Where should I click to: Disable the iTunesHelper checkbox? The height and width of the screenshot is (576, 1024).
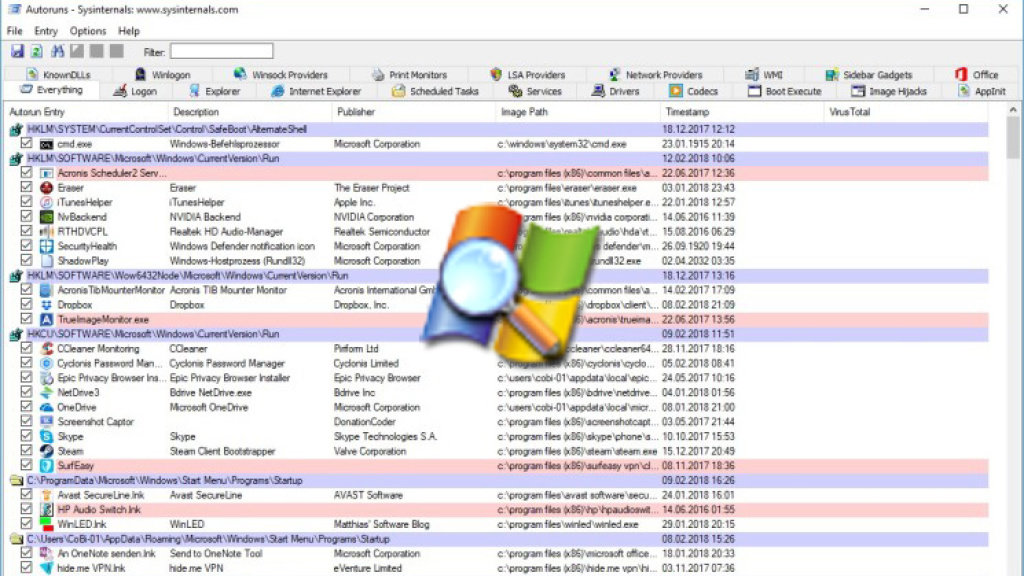coord(27,202)
